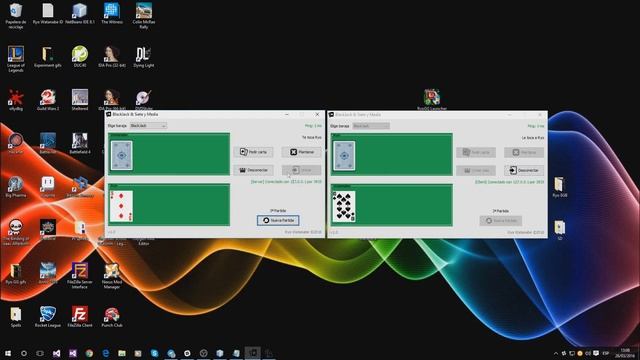The height and width of the screenshot is (360, 640).
Task: Click Desconectar in the client window
Action: (x=524, y=170)
